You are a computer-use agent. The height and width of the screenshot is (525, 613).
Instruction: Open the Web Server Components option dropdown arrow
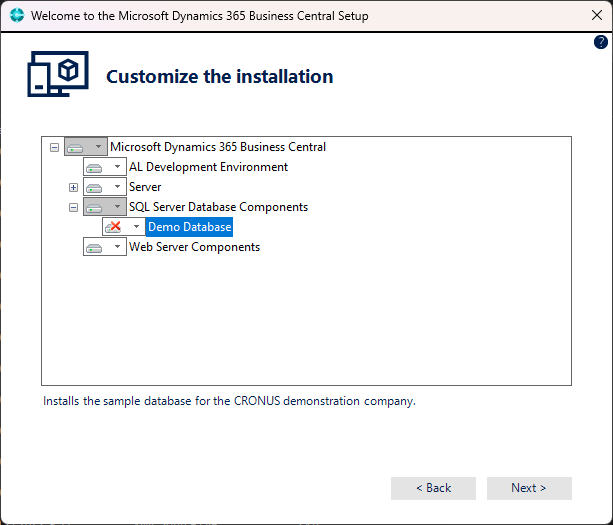117,246
